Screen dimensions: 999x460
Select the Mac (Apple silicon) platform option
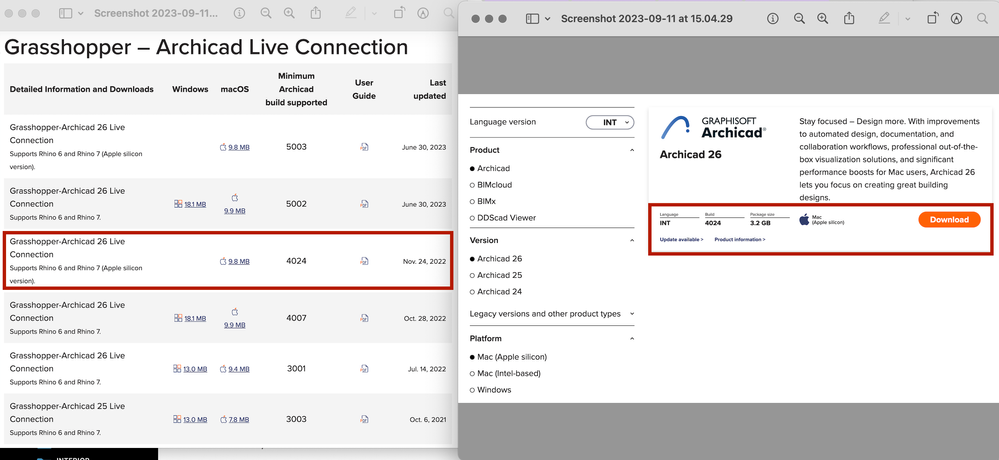coord(508,357)
